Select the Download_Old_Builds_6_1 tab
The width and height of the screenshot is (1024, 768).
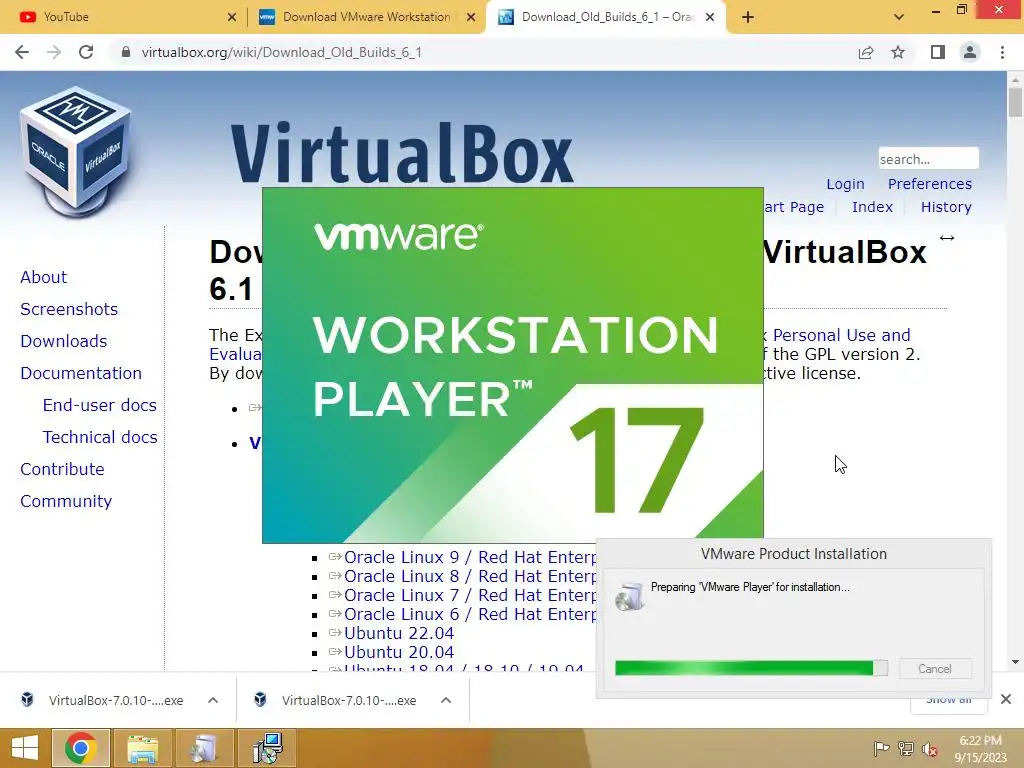pyautogui.click(x=604, y=17)
